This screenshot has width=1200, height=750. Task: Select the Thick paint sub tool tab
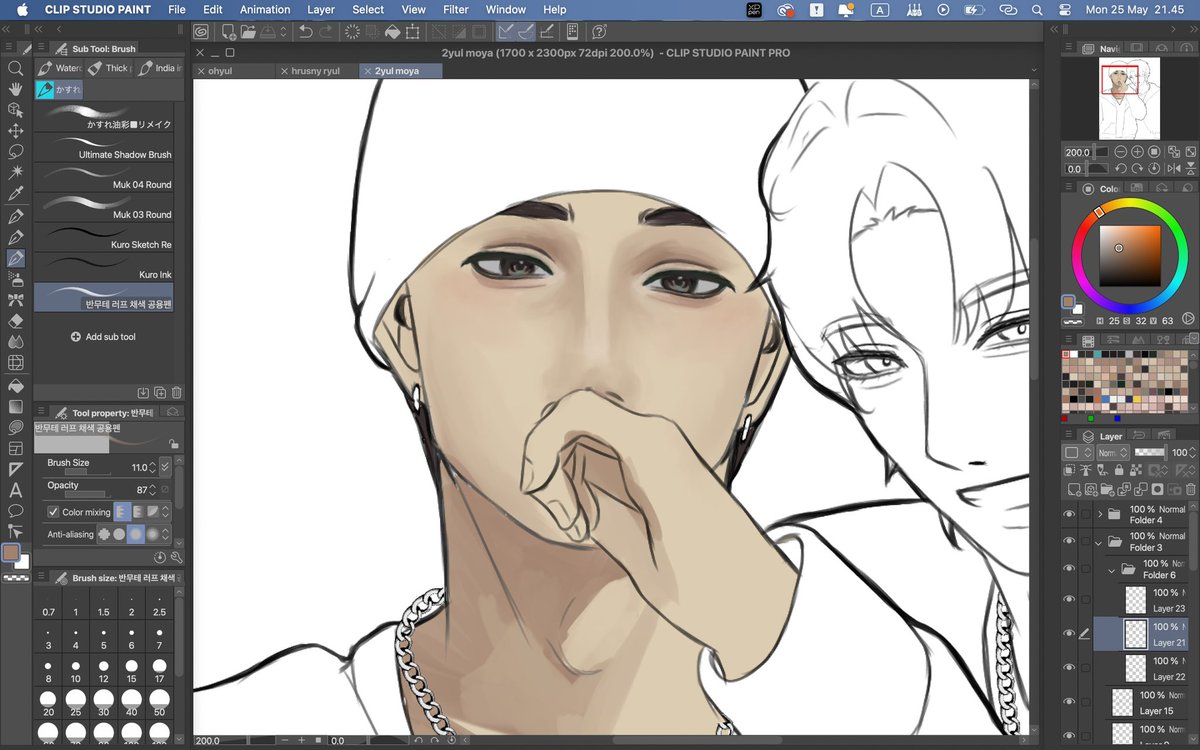[x=108, y=68]
